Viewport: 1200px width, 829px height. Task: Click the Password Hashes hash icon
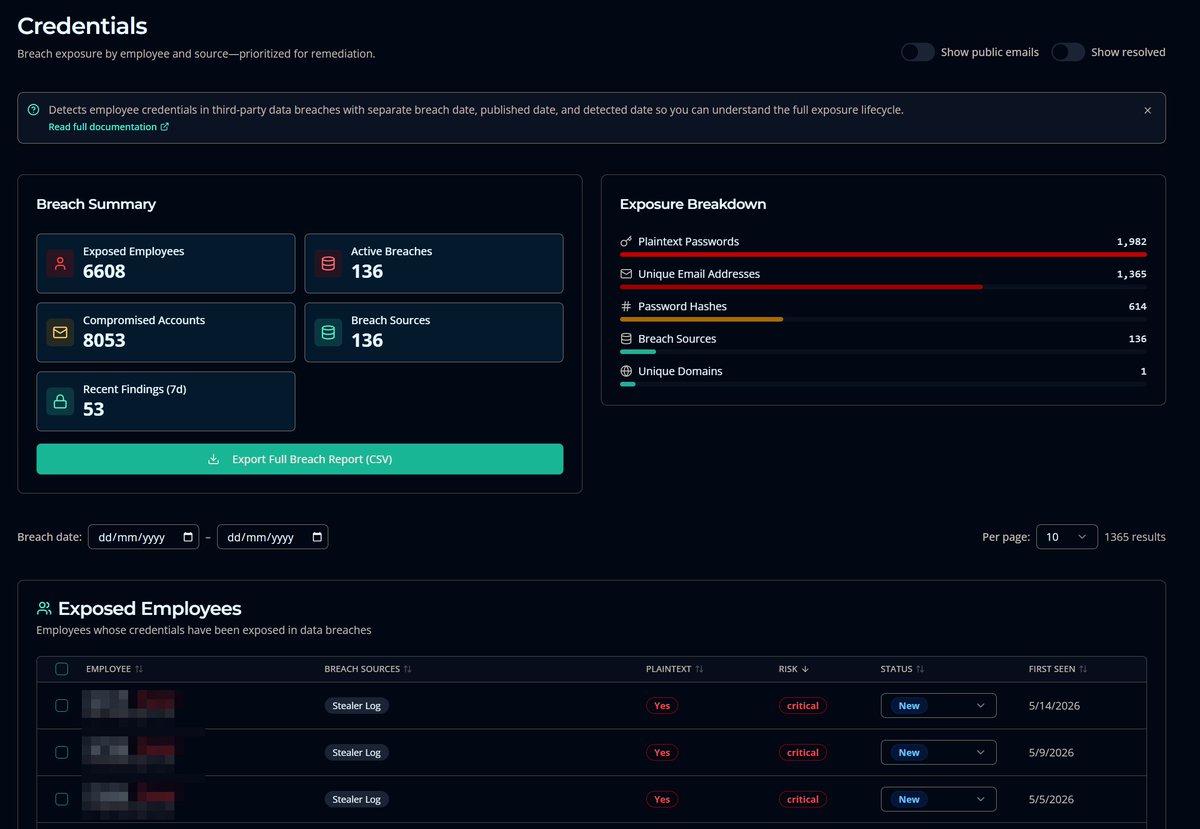click(x=626, y=306)
